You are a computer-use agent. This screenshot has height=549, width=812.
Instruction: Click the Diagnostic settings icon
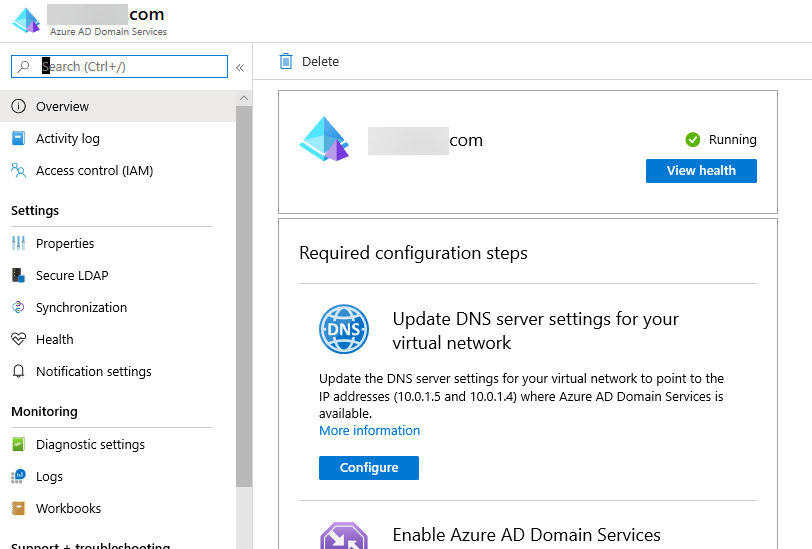click(18, 445)
